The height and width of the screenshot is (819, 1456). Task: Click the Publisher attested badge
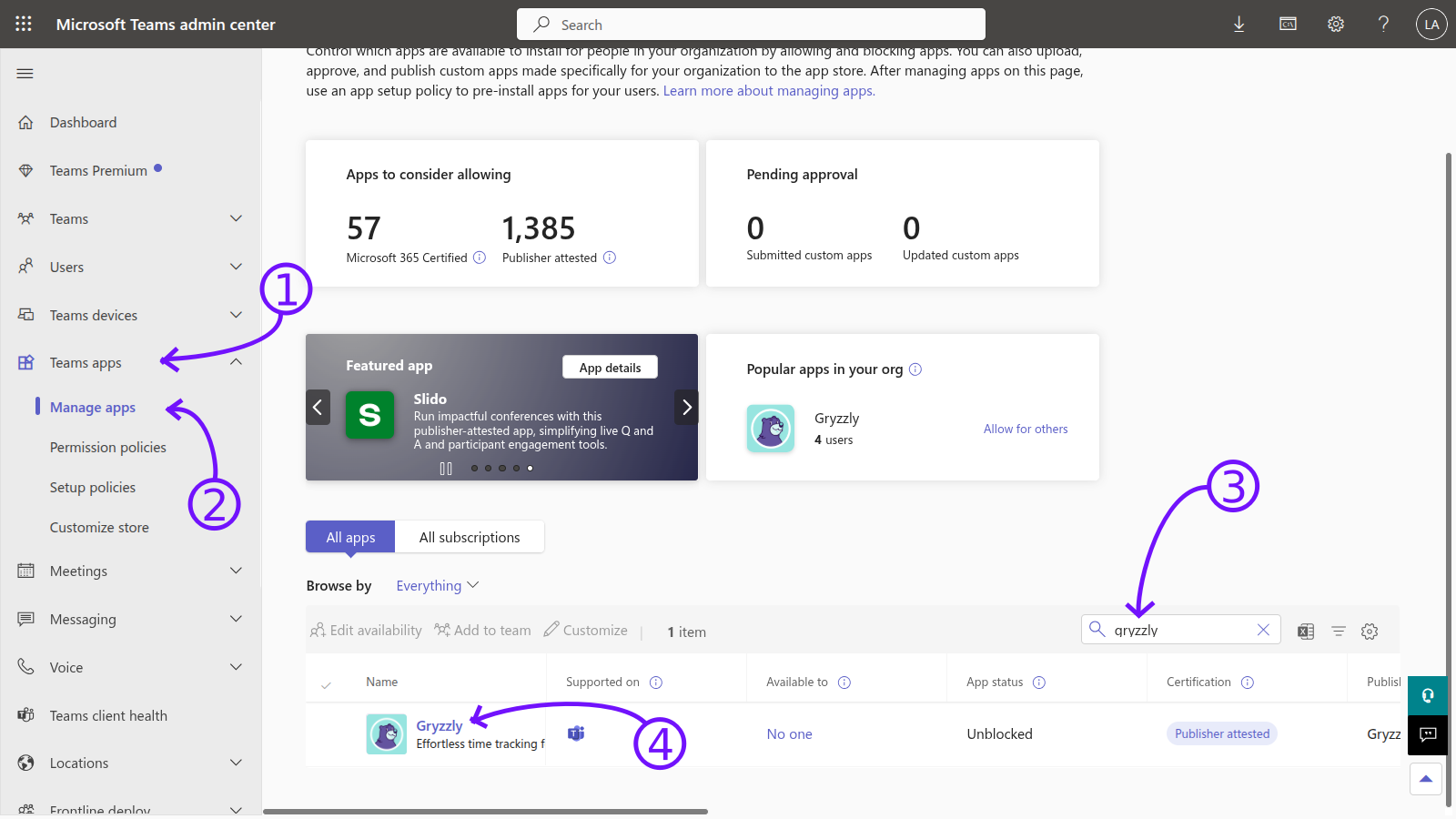click(1221, 733)
